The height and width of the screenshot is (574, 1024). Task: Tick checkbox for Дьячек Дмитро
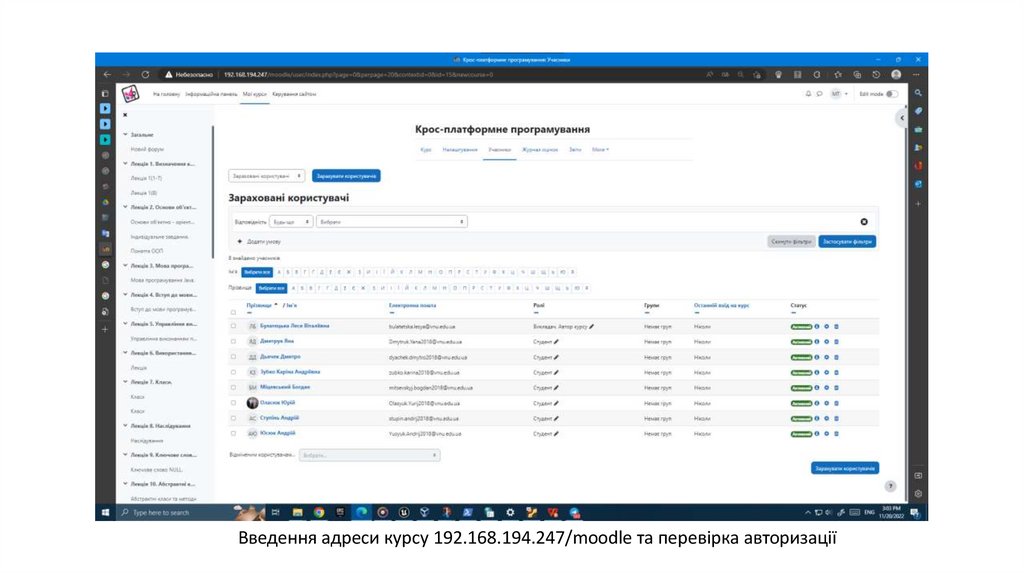click(233, 357)
